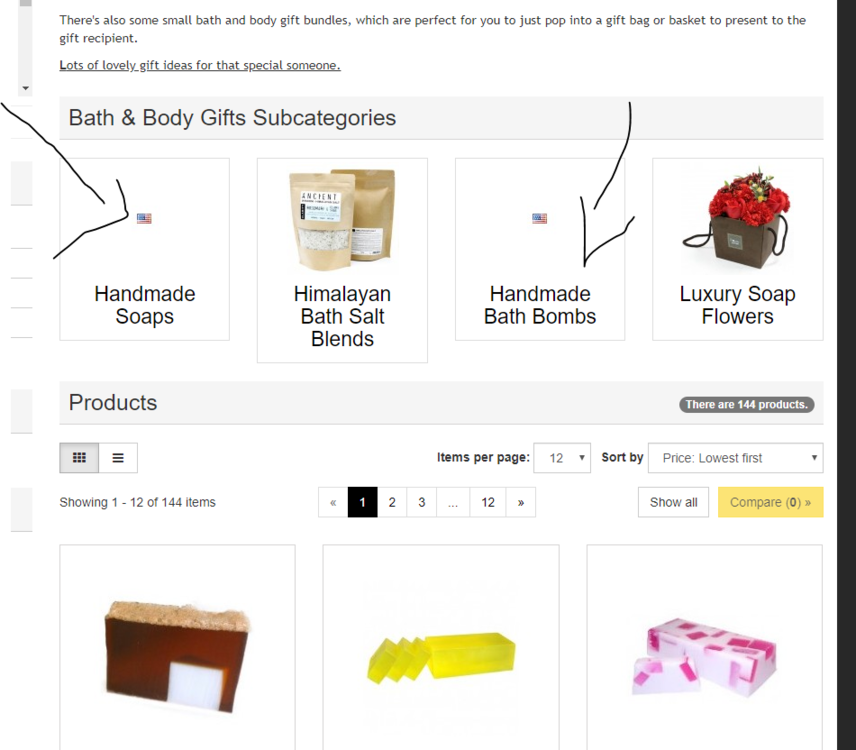Go to page 2 of products

[392, 502]
